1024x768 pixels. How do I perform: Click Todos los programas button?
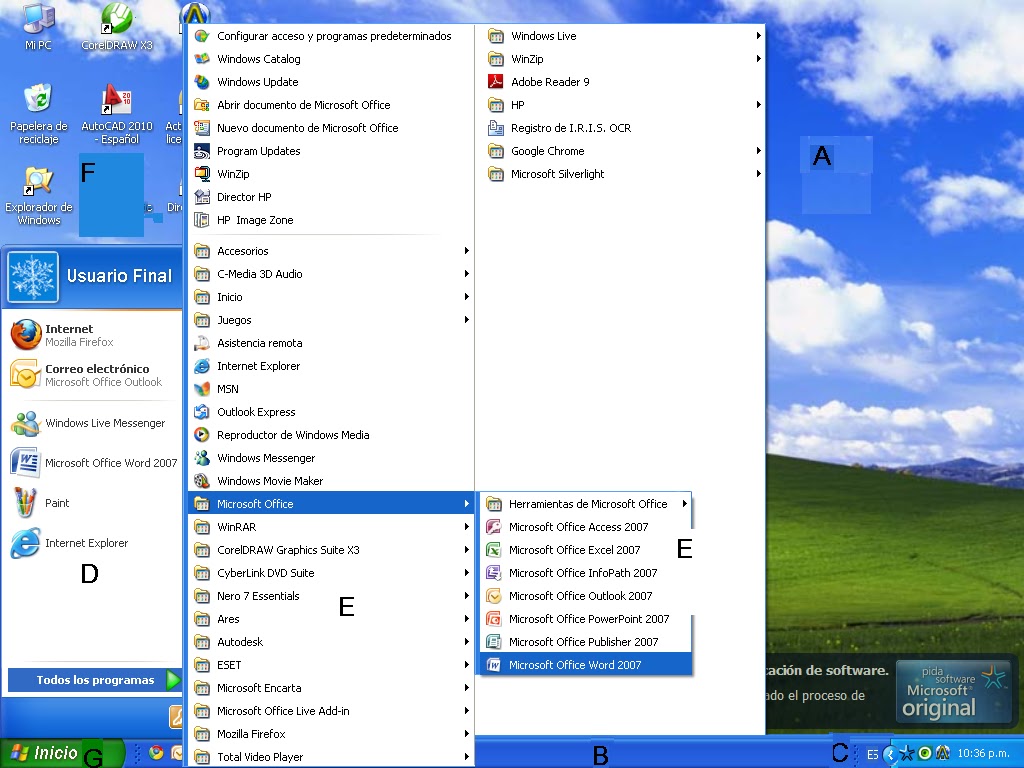click(94, 680)
